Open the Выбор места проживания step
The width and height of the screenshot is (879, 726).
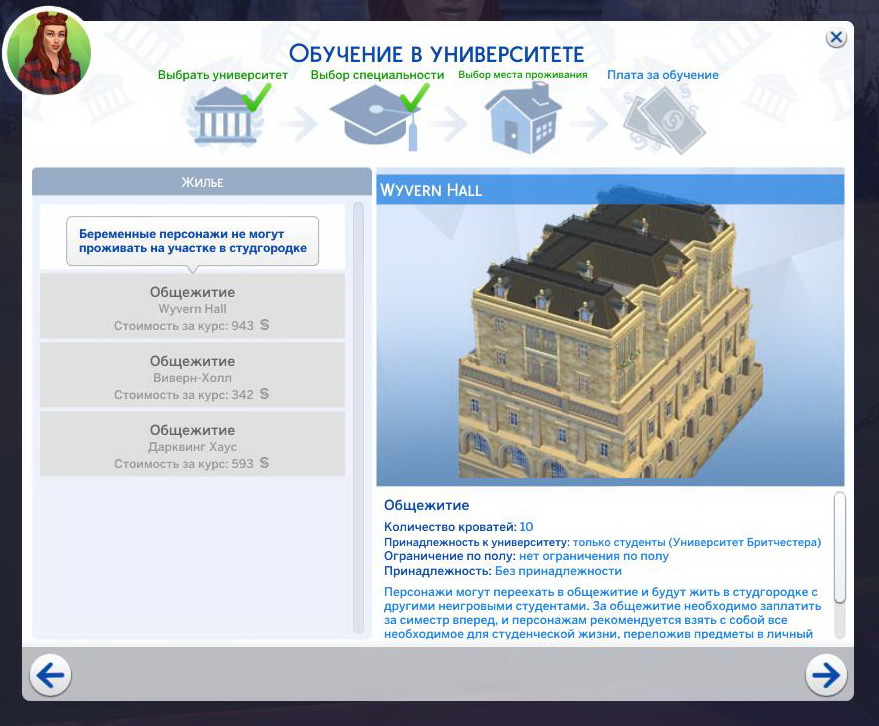coord(522,75)
